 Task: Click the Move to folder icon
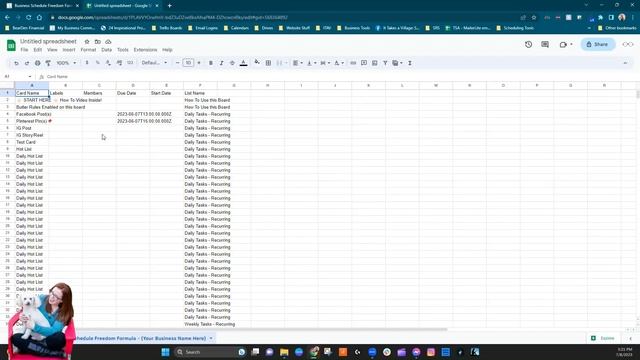click(98, 42)
